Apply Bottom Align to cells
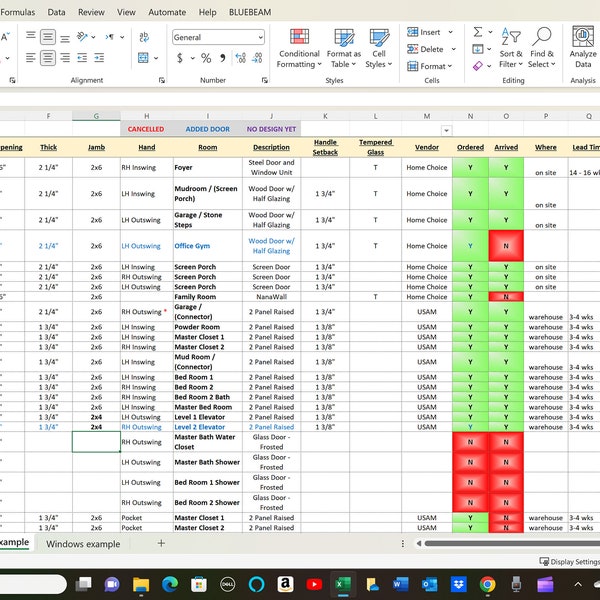Image resolution: width=600 pixels, height=600 pixels. click(65, 38)
